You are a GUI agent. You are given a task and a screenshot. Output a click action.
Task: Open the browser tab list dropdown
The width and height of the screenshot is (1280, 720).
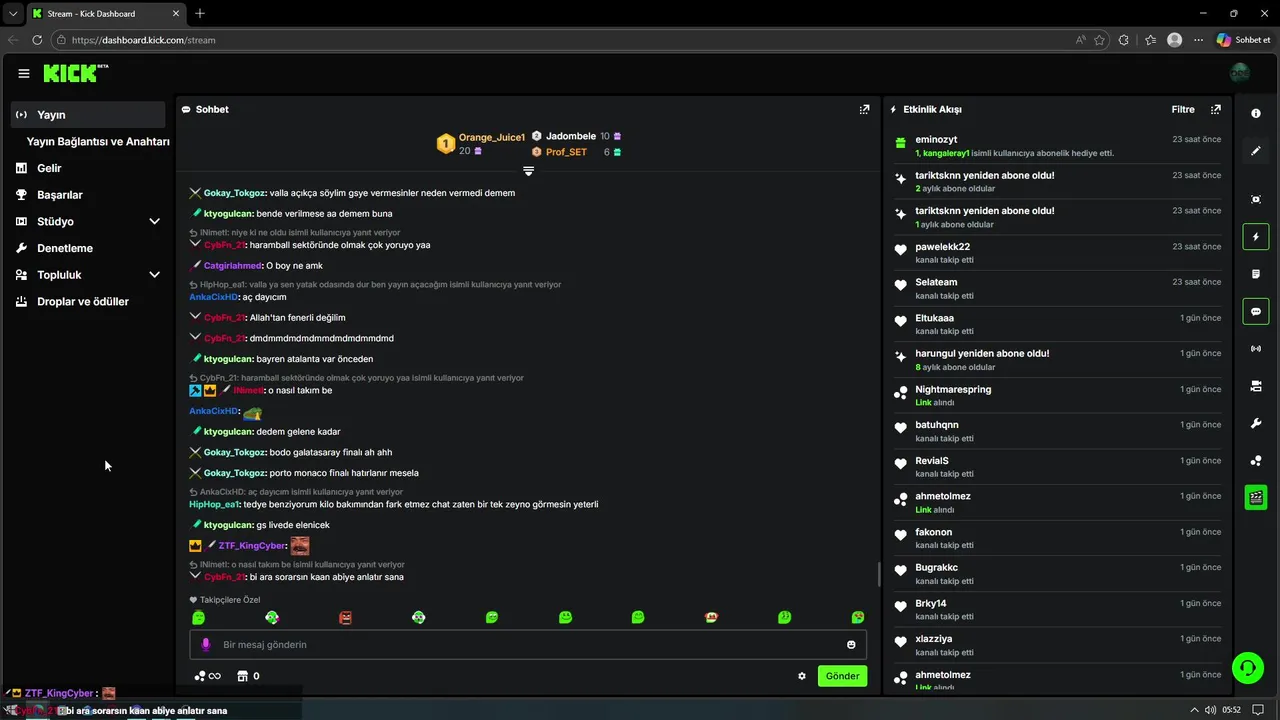[12, 13]
